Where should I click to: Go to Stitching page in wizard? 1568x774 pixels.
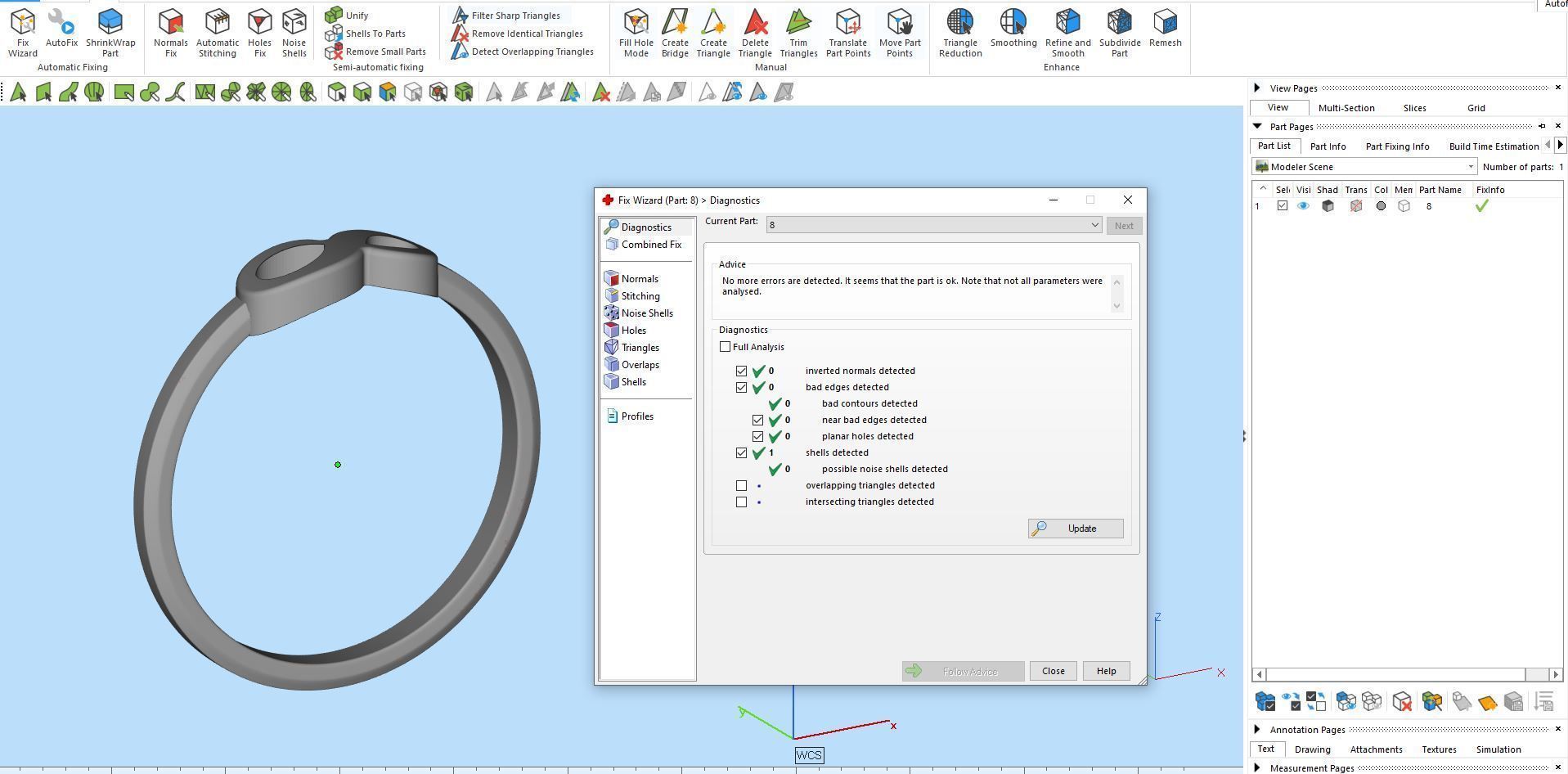point(632,296)
